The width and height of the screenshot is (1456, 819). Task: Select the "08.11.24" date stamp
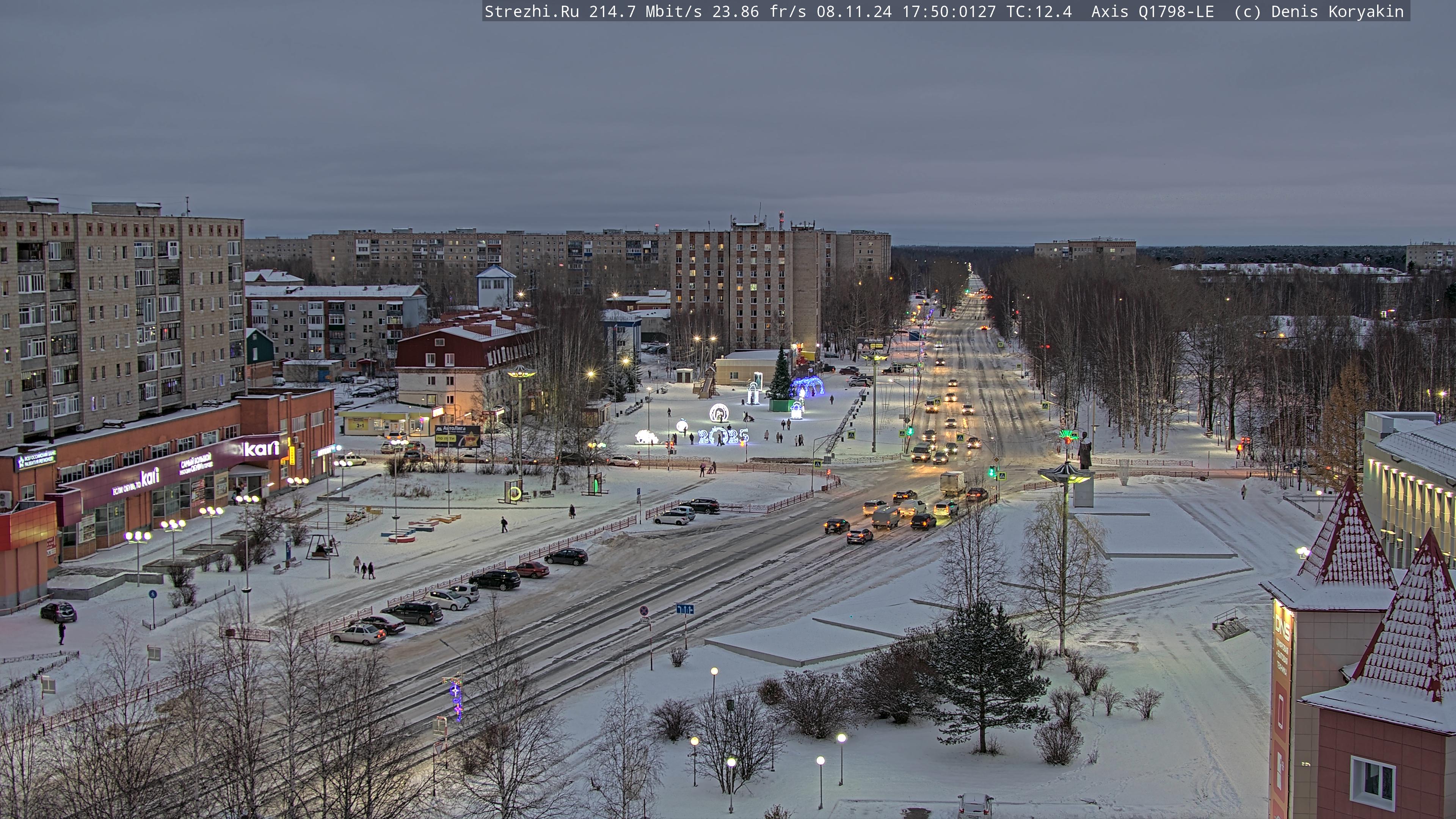click(x=854, y=12)
